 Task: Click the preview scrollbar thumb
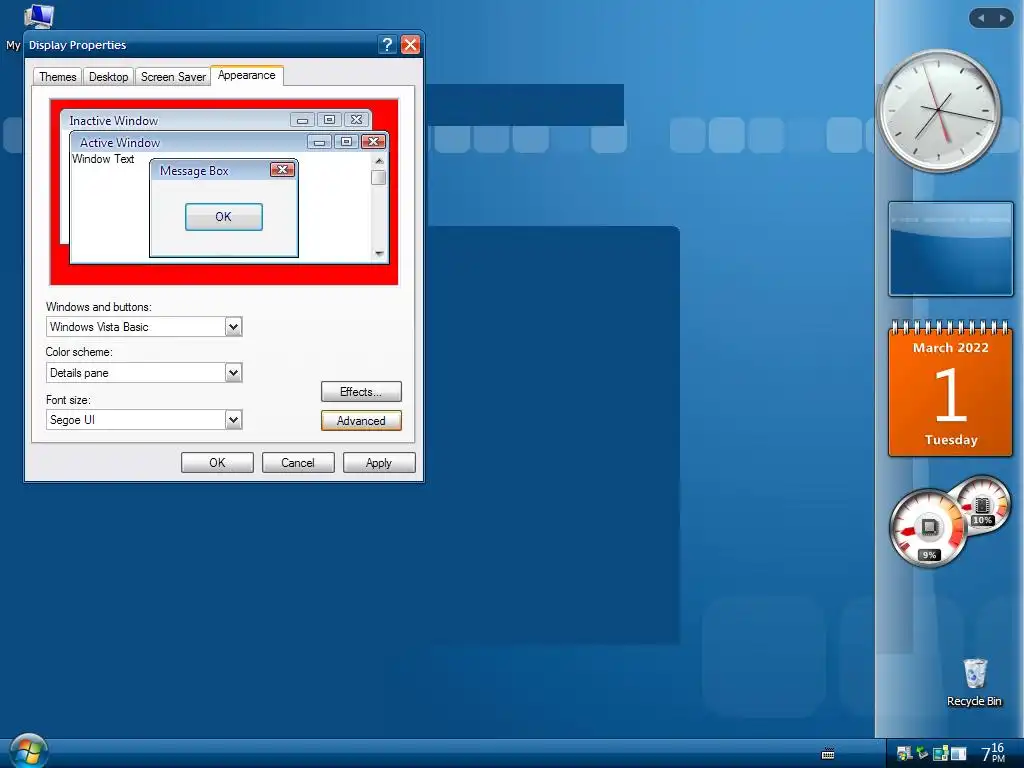click(379, 178)
